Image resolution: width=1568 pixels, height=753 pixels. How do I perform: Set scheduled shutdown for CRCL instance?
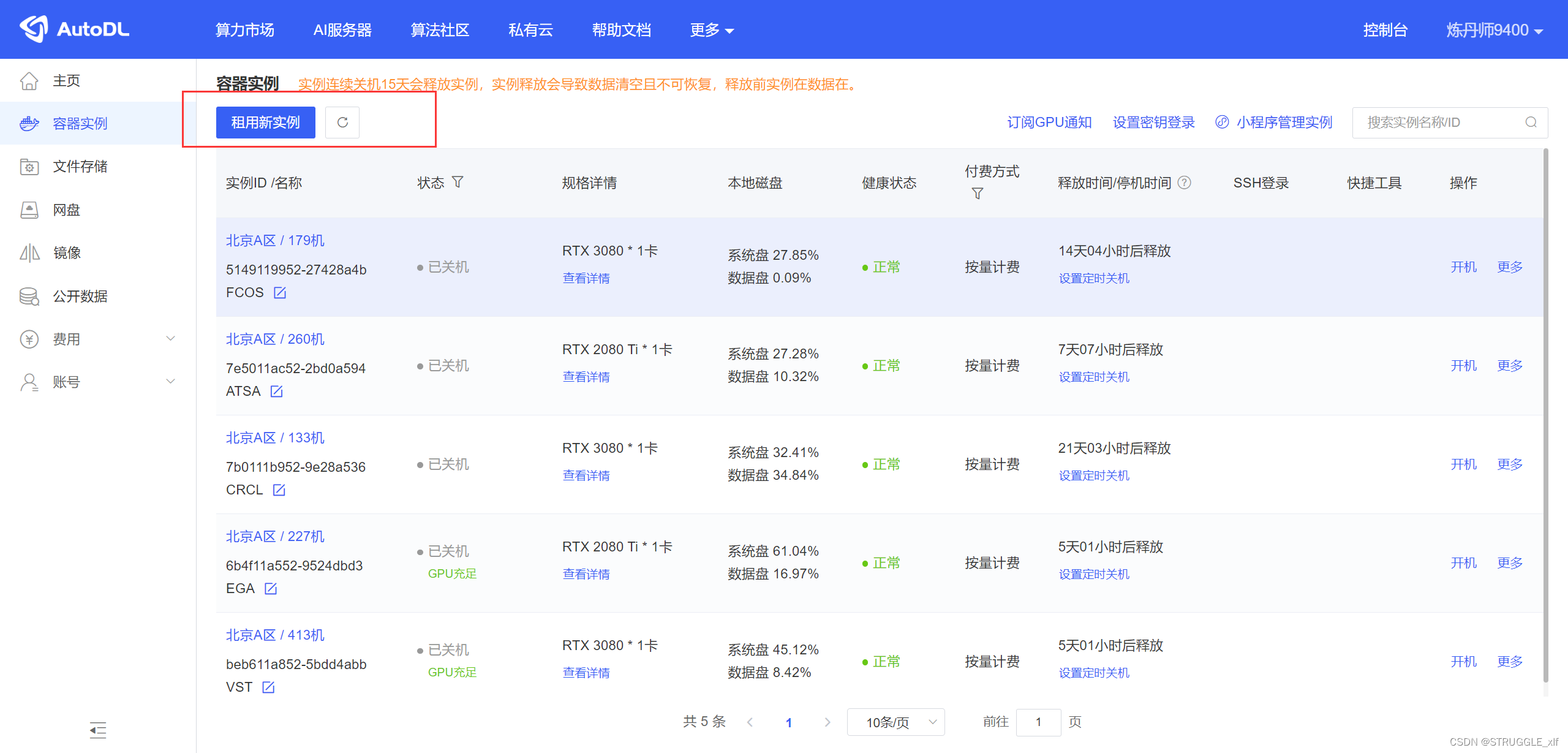1094,475
